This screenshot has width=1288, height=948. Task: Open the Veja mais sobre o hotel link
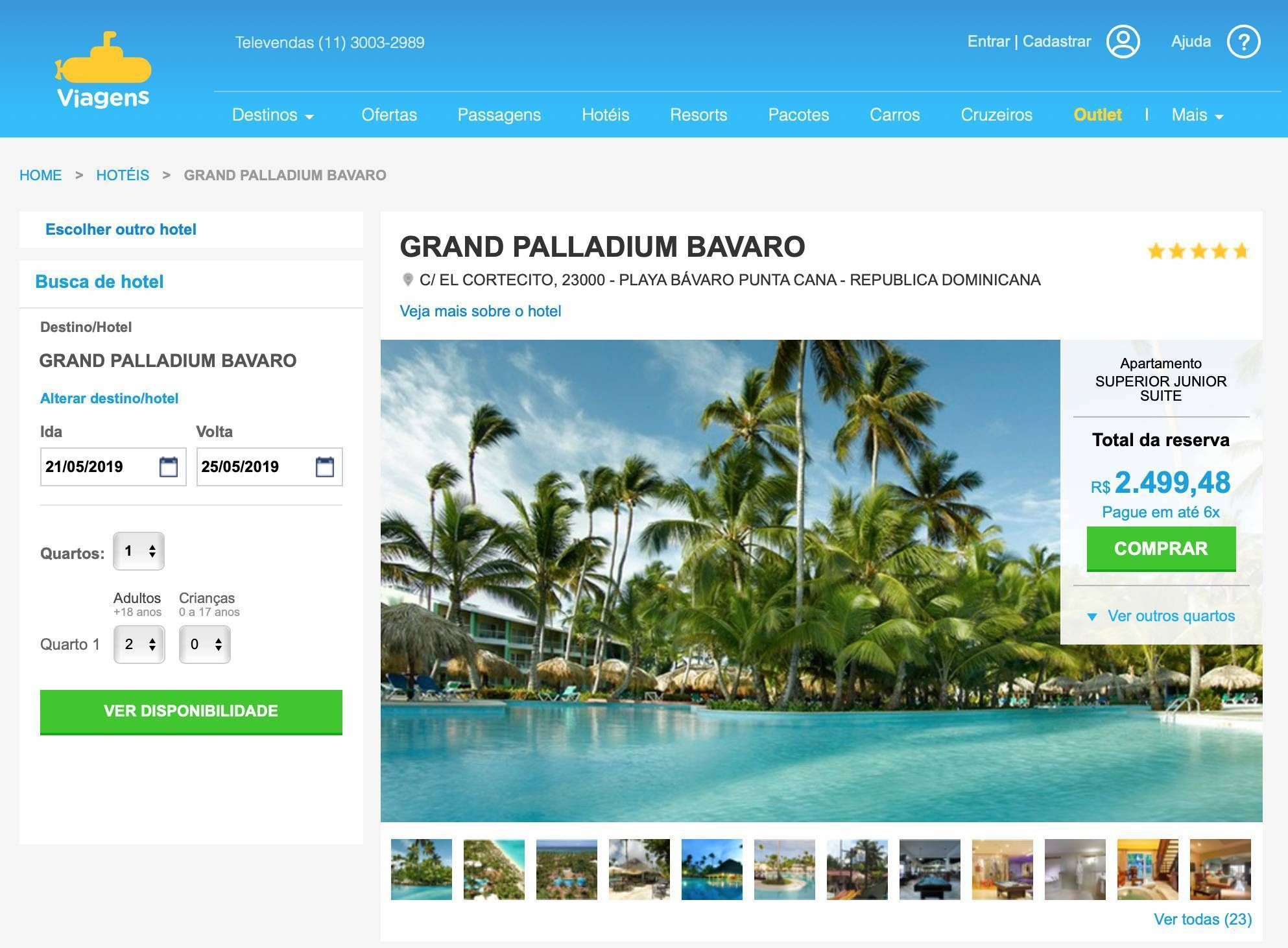(481, 311)
